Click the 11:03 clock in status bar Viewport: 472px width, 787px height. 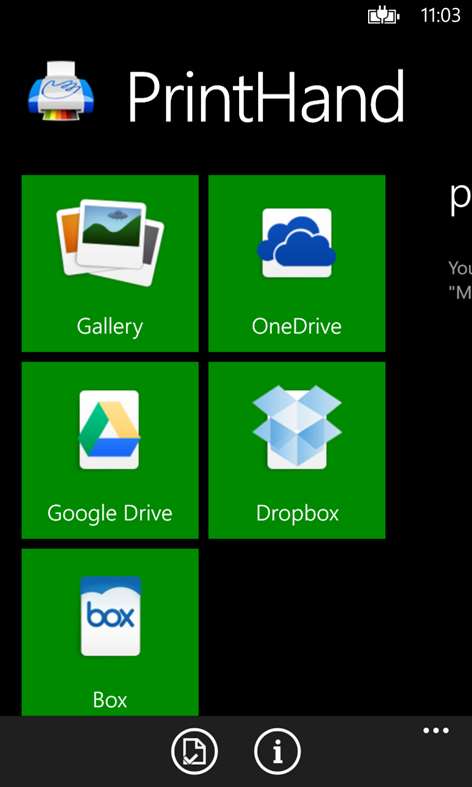441,16
